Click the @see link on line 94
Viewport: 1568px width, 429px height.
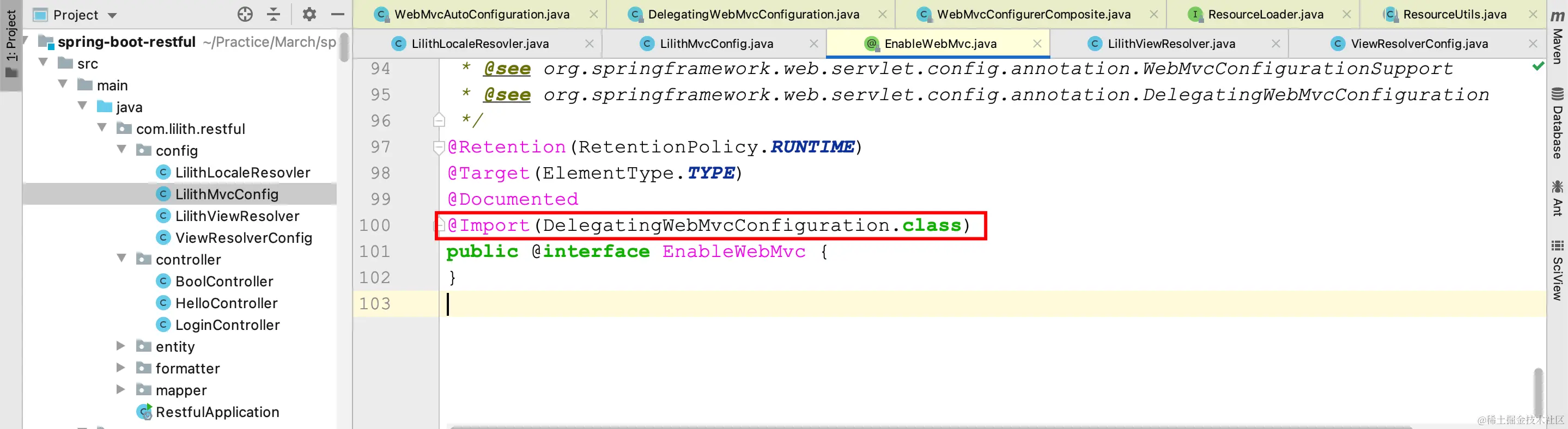(507, 69)
